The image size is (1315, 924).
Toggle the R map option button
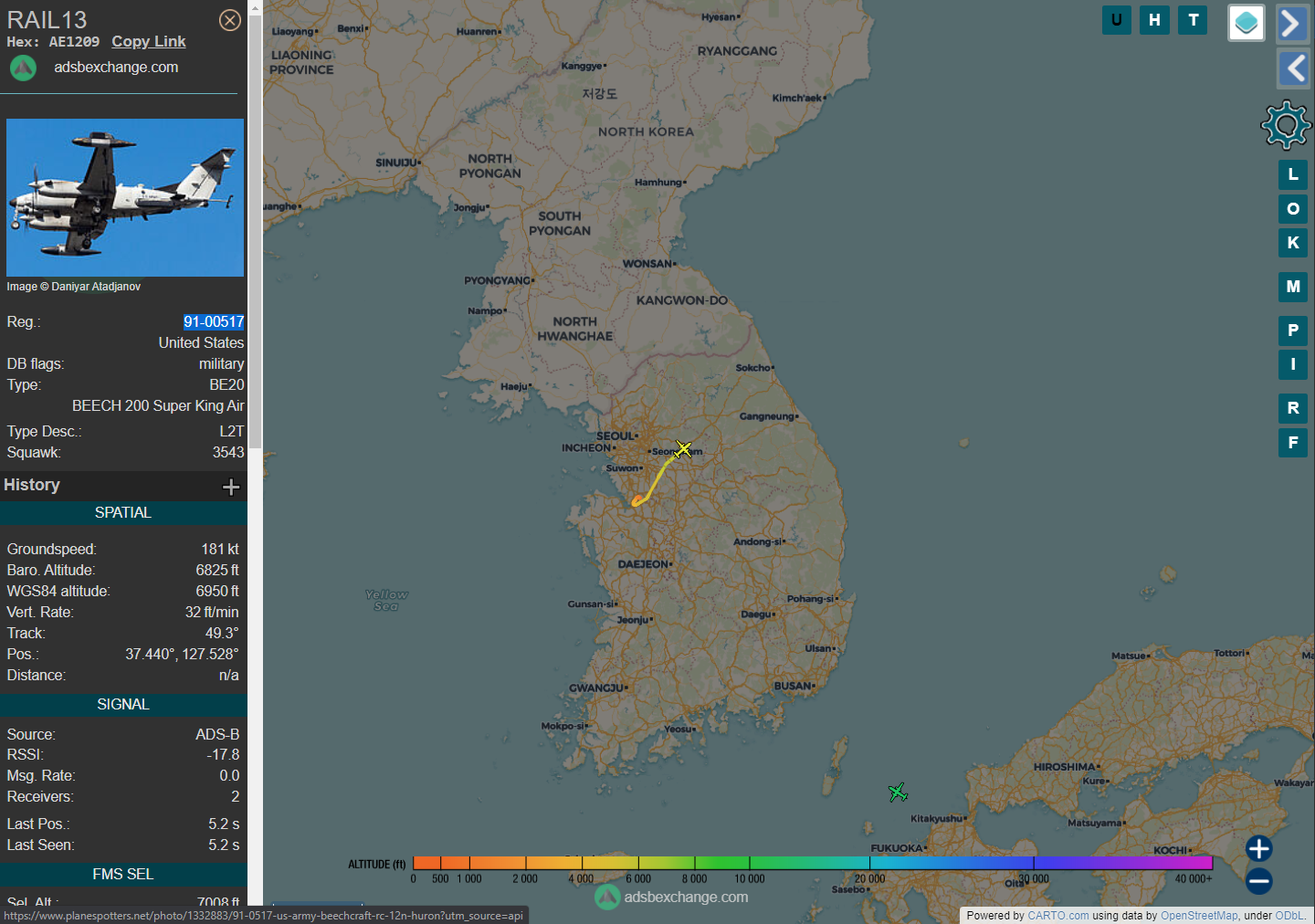point(1293,408)
